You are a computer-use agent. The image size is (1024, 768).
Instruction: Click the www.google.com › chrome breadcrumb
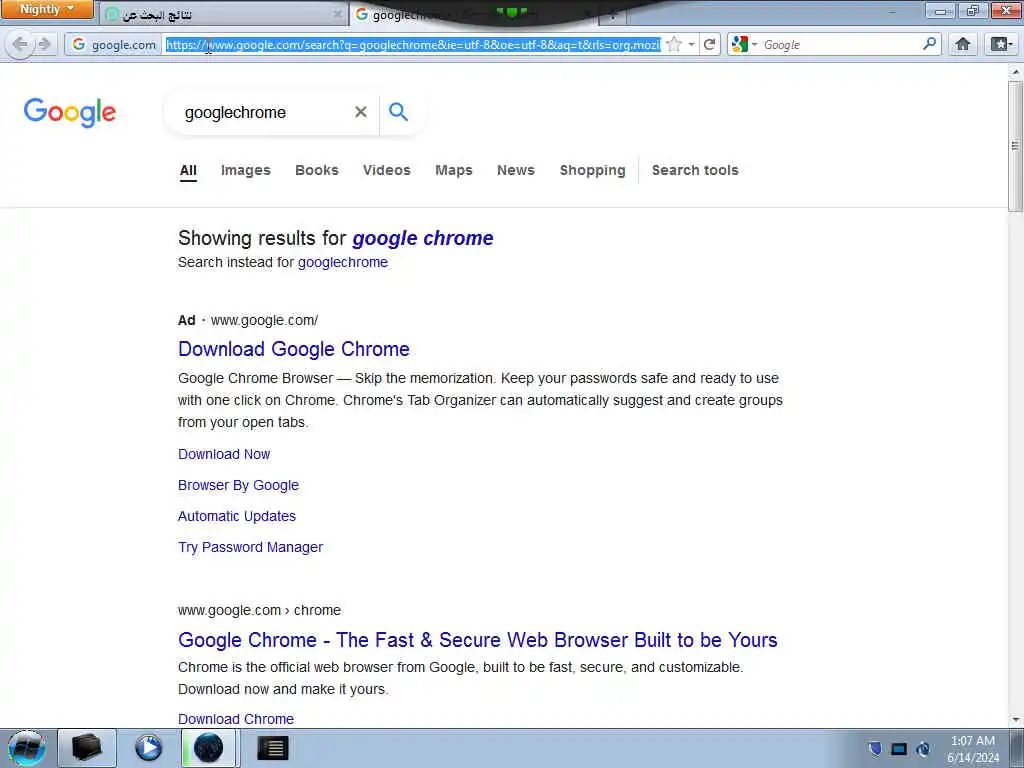pos(259,610)
